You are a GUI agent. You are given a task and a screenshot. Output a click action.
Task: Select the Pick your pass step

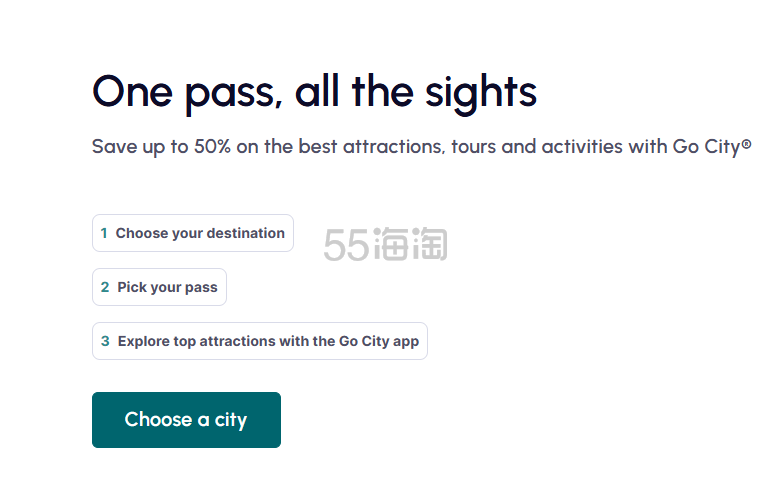pyautogui.click(x=159, y=287)
